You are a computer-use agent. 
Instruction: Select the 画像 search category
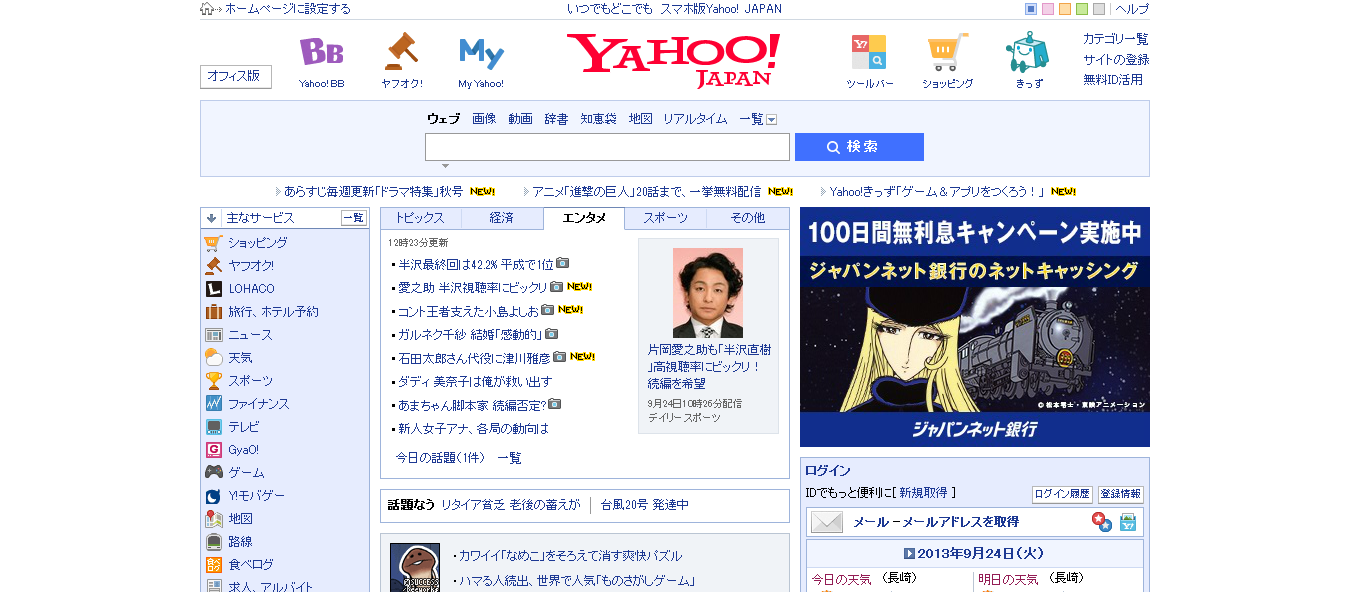pos(484,119)
